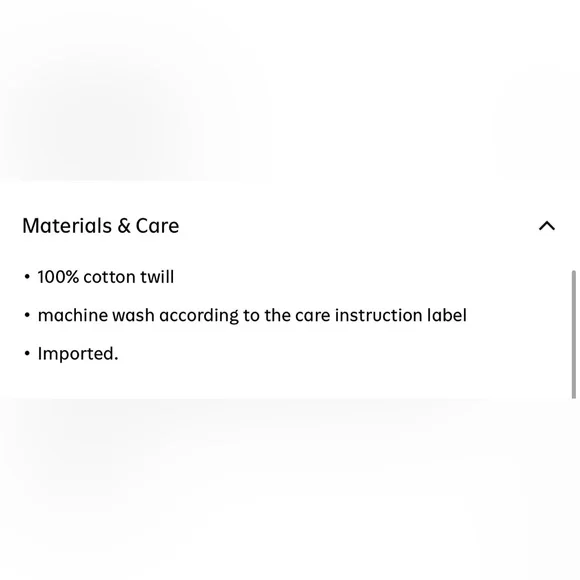Click the word machine in the list

pos(72,316)
